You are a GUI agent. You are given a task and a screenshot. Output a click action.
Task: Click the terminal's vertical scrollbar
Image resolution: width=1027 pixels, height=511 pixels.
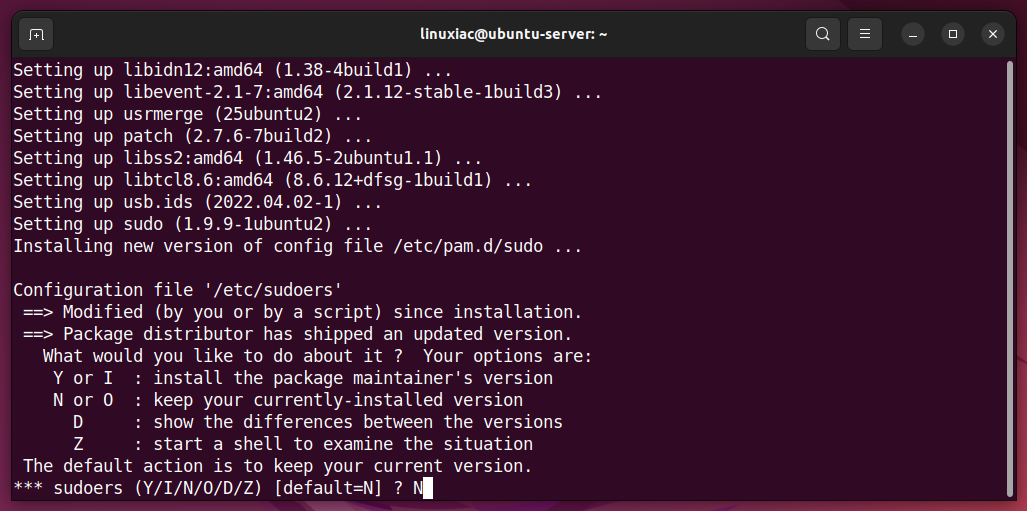coord(1010,278)
